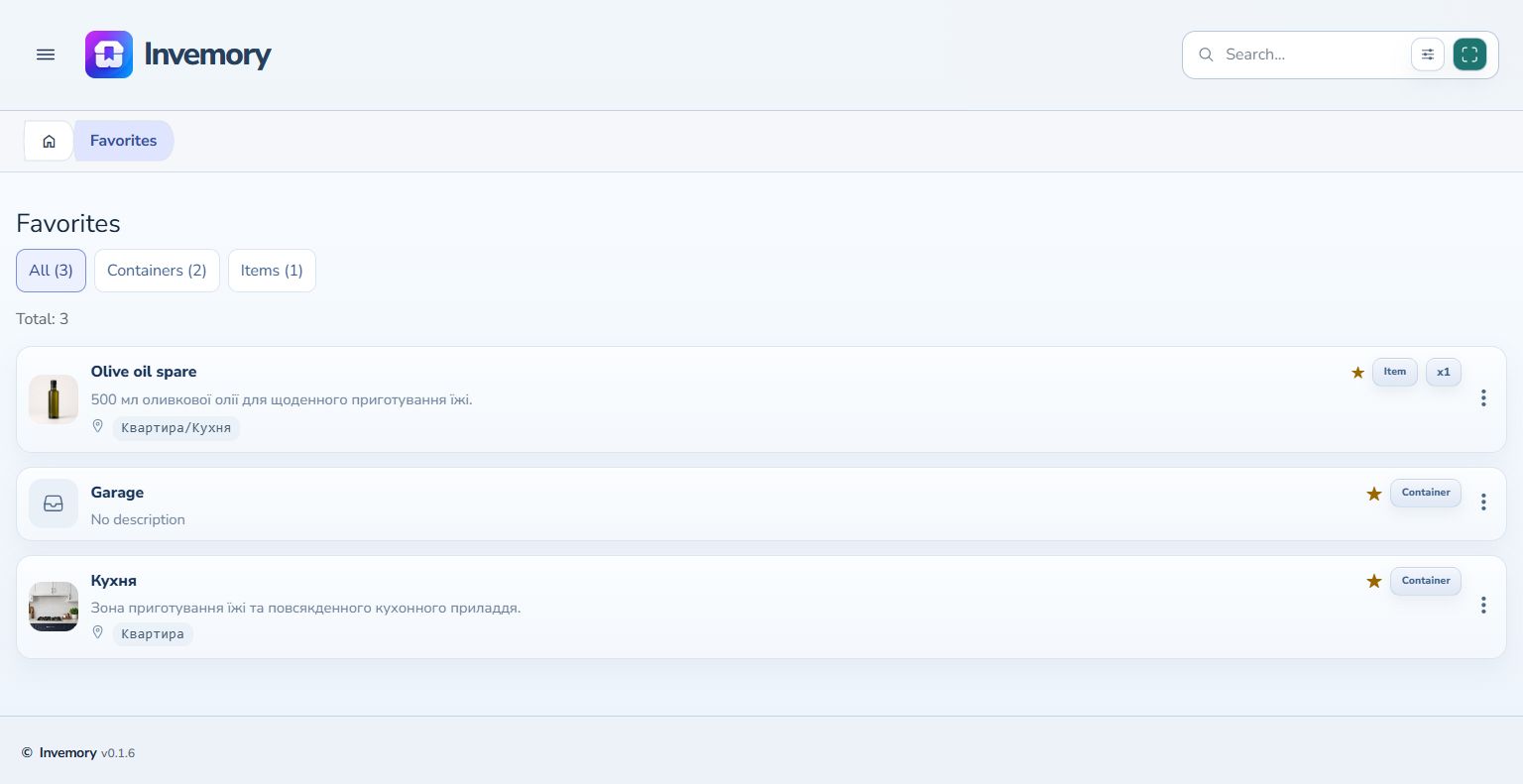Click the Container badge on Кухня
This screenshot has width=1523, height=784.
(1426, 581)
